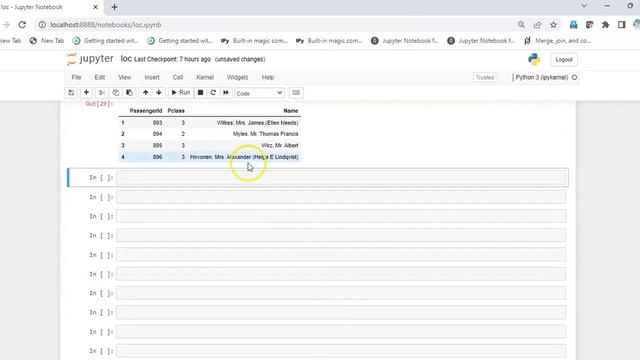Open first Getting started wit... bookmark
640x360 pixels.
tap(105, 41)
